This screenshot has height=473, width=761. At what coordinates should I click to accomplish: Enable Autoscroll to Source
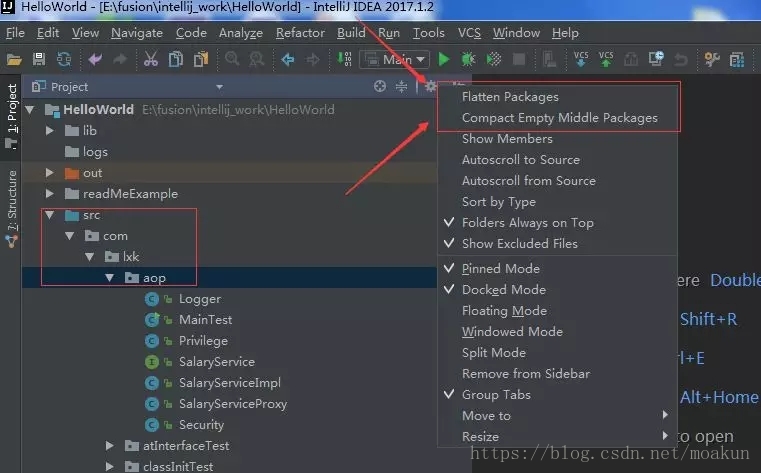point(557,160)
